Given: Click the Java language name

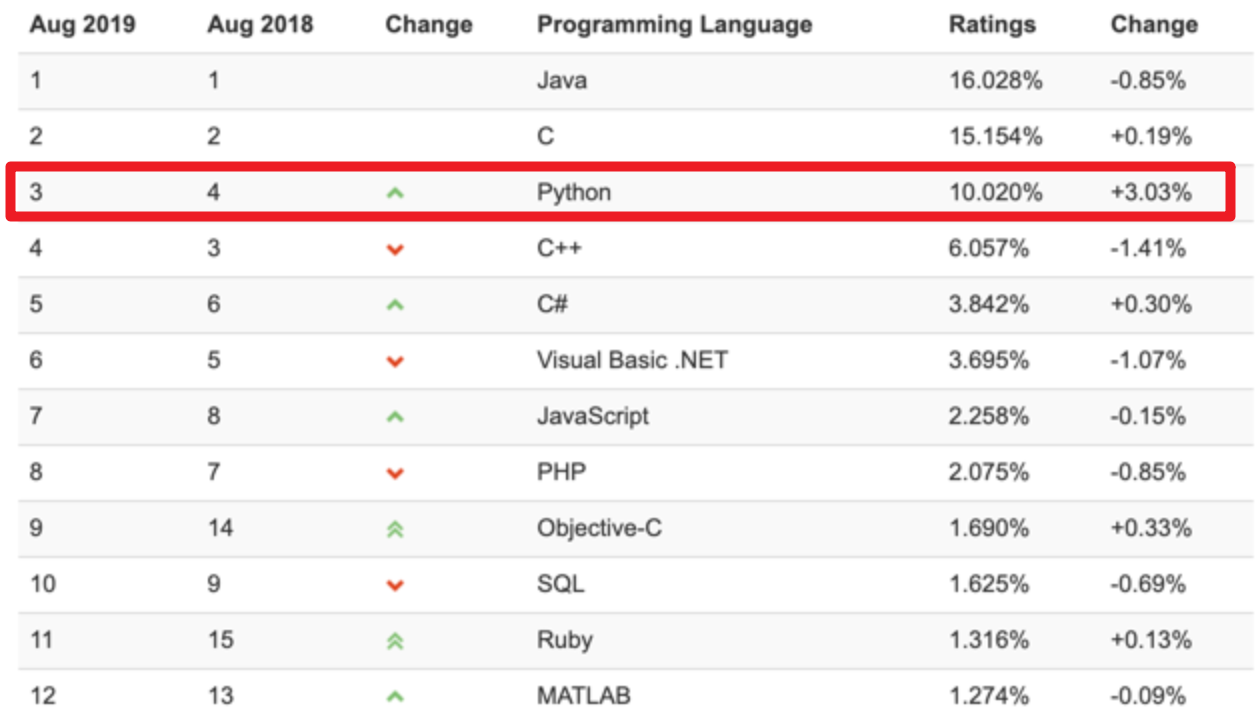Looking at the screenshot, I should click(561, 80).
